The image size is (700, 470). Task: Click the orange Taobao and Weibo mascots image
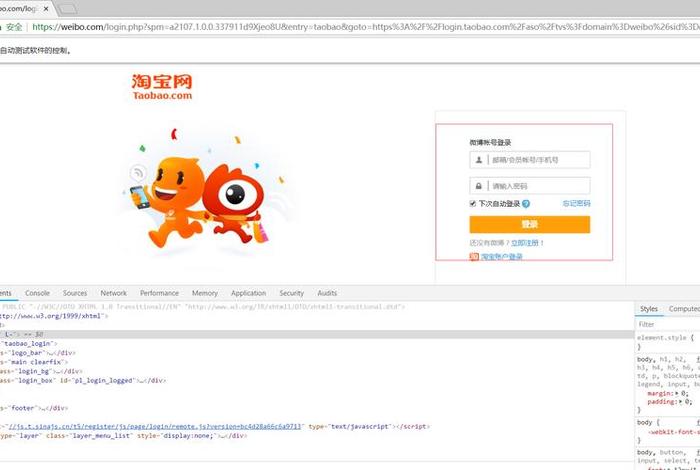pyautogui.click(x=193, y=194)
